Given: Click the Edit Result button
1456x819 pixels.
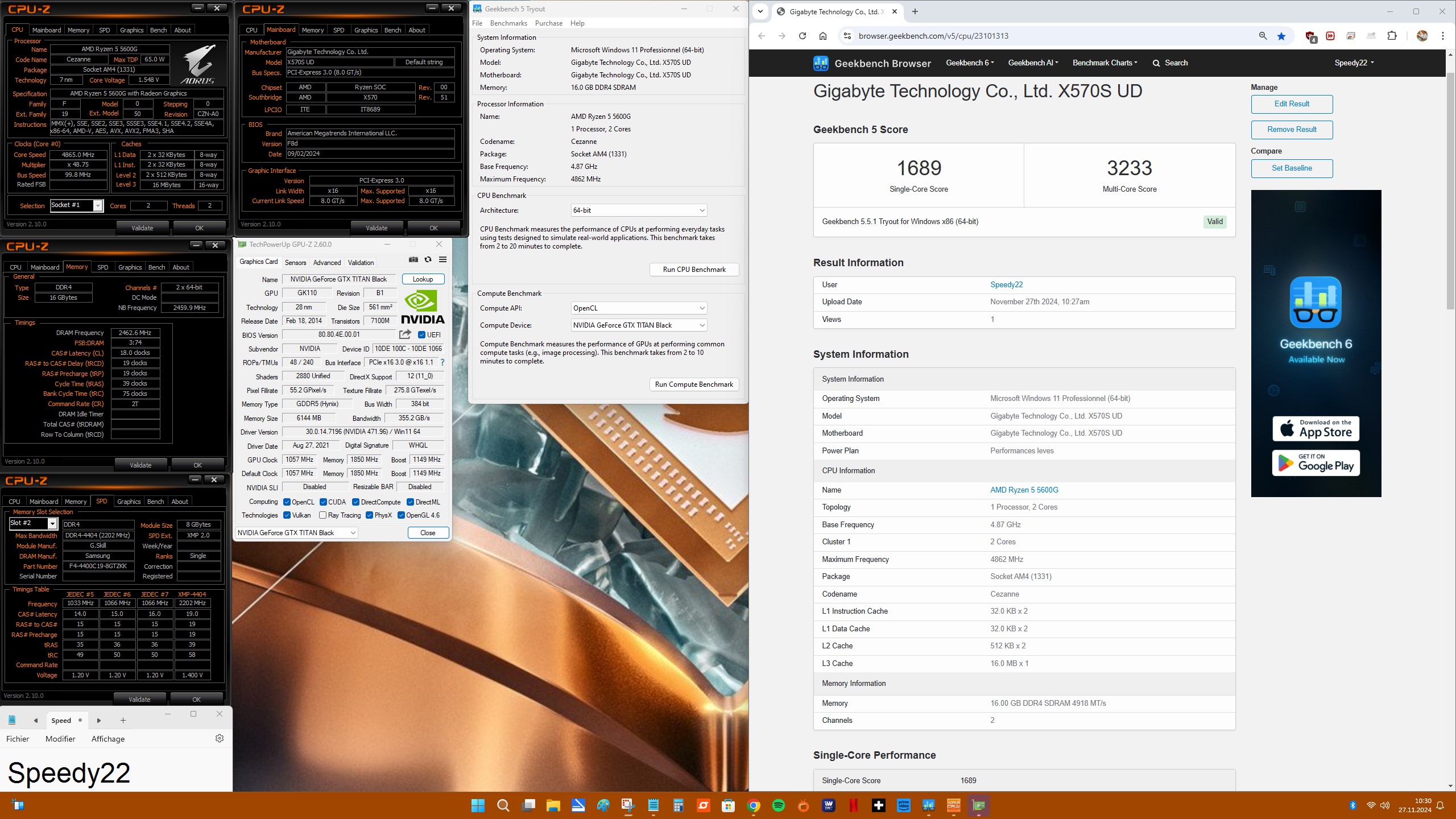Looking at the screenshot, I should click(x=1292, y=104).
